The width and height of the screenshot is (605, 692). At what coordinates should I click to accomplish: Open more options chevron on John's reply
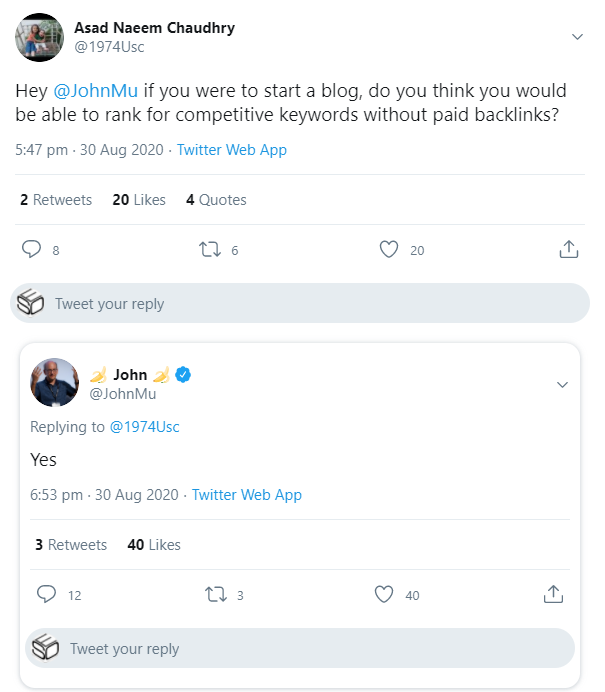pyautogui.click(x=562, y=385)
